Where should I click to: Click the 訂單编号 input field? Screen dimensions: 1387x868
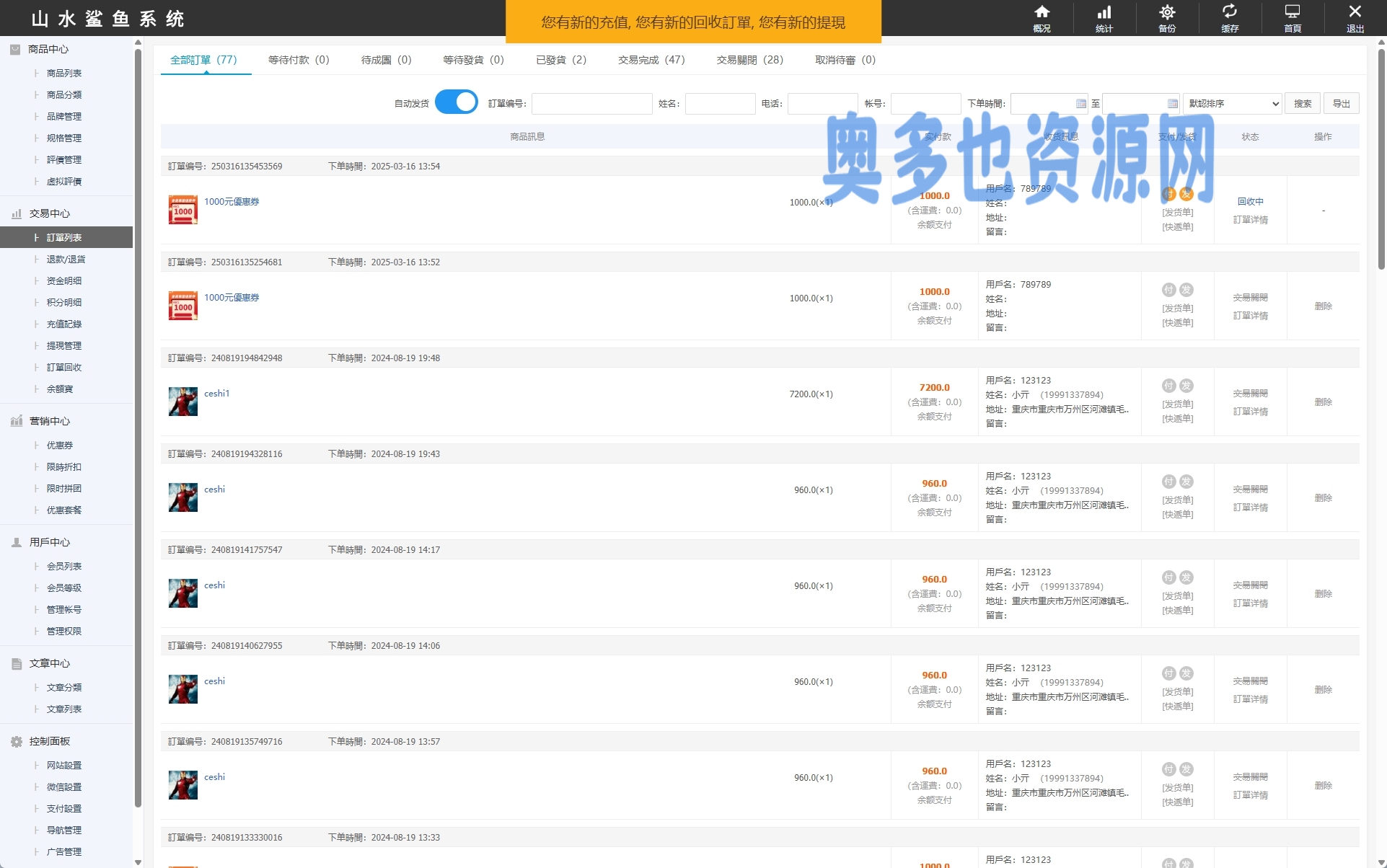click(591, 104)
